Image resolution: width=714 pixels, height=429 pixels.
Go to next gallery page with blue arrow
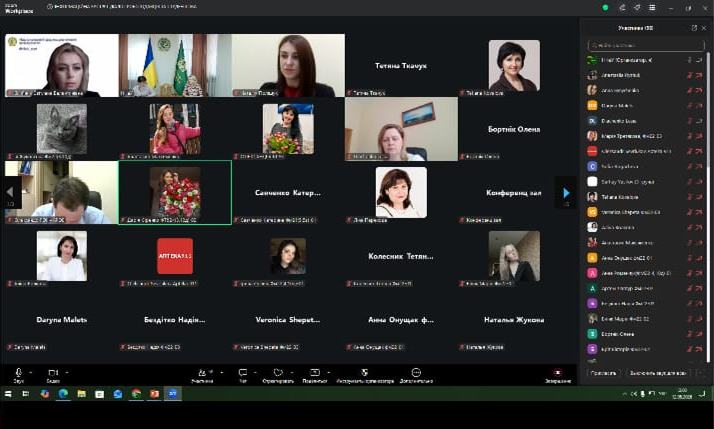[x=566, y=193]
